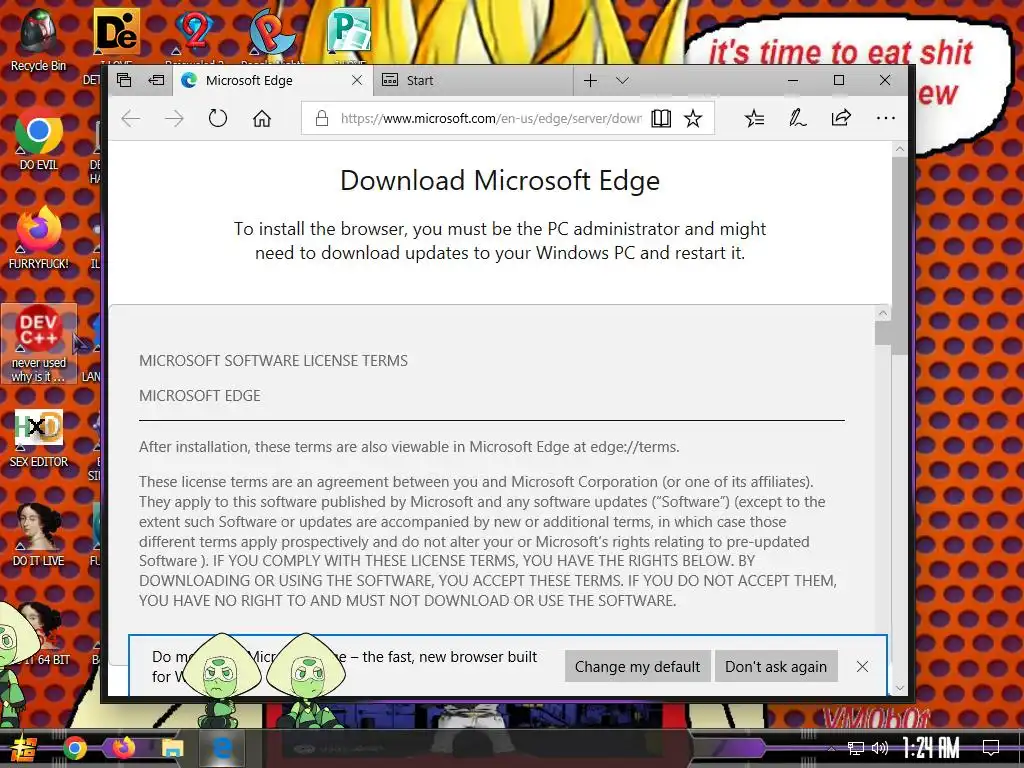This screenshot has width=1024, height=768.
Task: Open the red number 2 desktop icon
Action: 194,31
